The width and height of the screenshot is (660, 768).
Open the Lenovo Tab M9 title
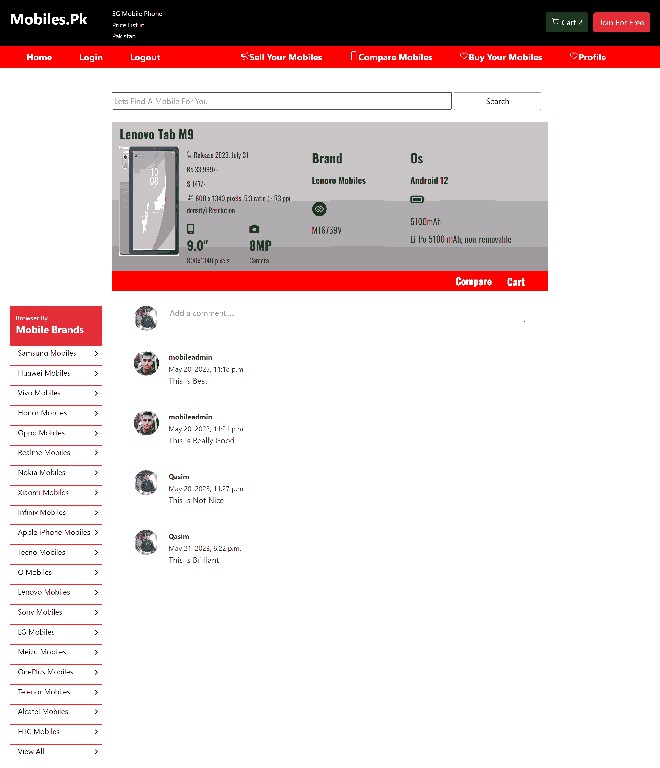click(x=156, y=134)
